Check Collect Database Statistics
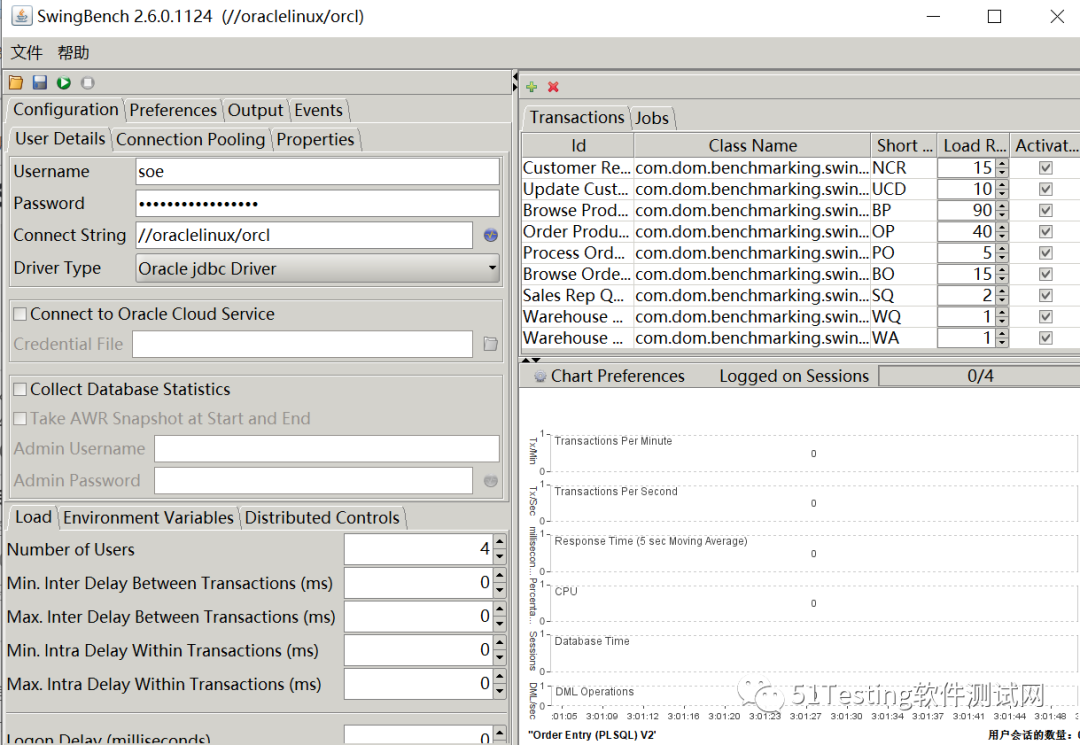Image resolution: width=1080 pixels, height=745 pixels. (x=20, y=389)
